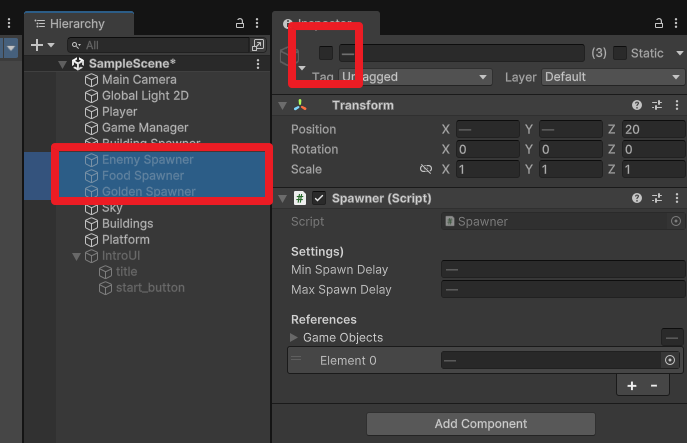Click Min Spawn Delay field
This screenshot has width=687, height=443.
pyautogui.click(x=563, y=269)
